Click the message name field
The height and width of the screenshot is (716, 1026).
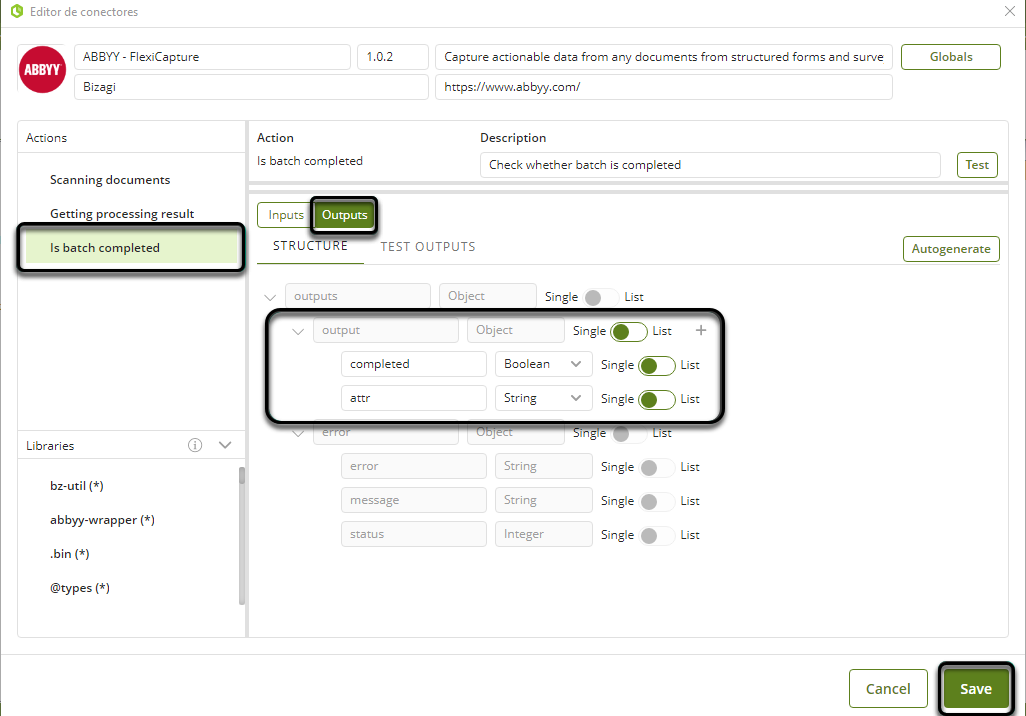[414, 500]
